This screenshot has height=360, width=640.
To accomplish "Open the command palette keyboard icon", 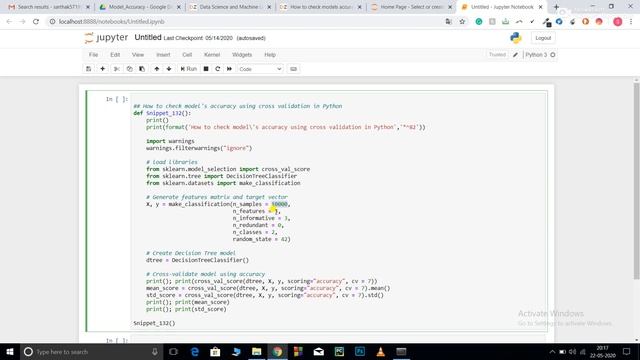I will [293, 69].
